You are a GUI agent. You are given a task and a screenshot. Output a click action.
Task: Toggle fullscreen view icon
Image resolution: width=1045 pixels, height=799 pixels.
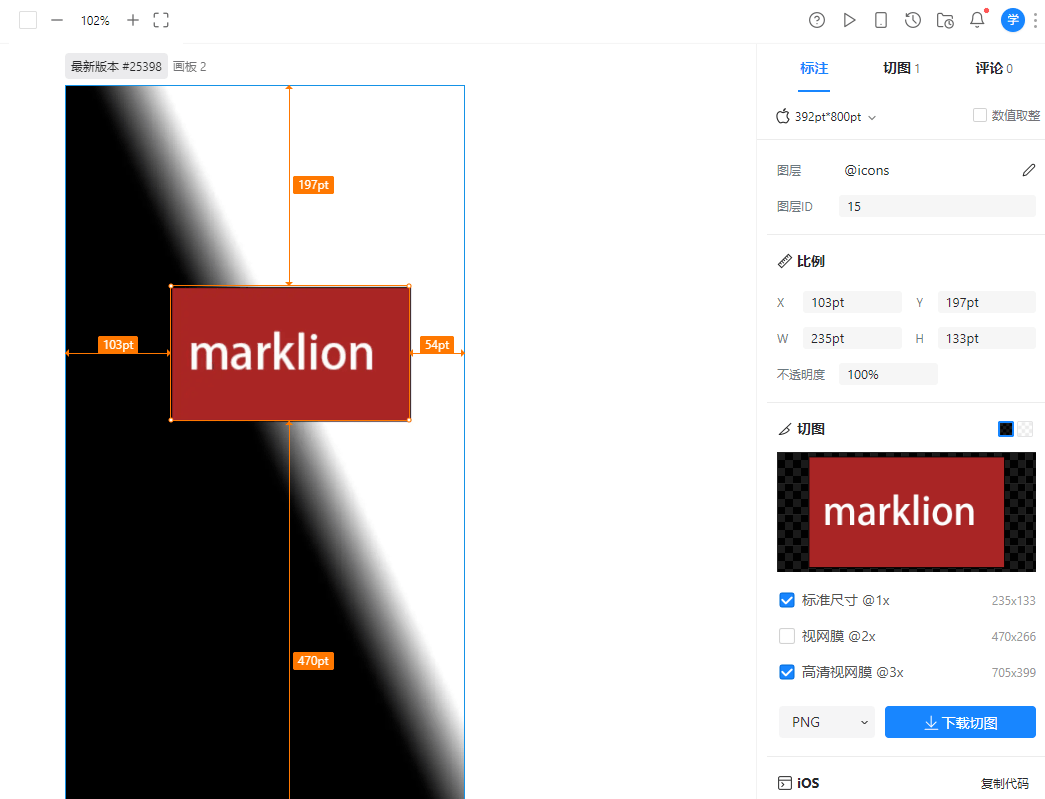[161, 21]
